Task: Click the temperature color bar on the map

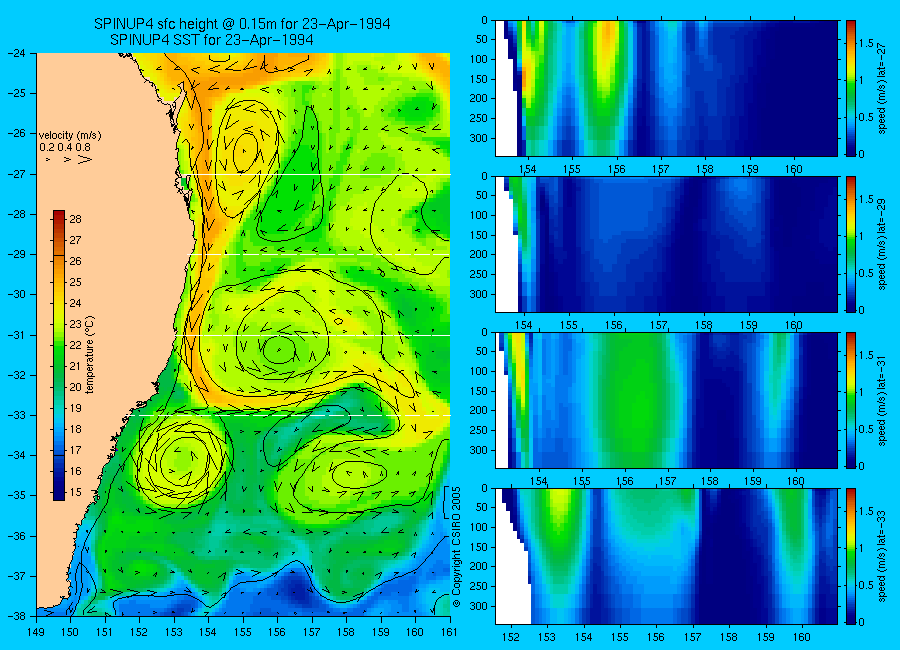Action: (59, 355)
